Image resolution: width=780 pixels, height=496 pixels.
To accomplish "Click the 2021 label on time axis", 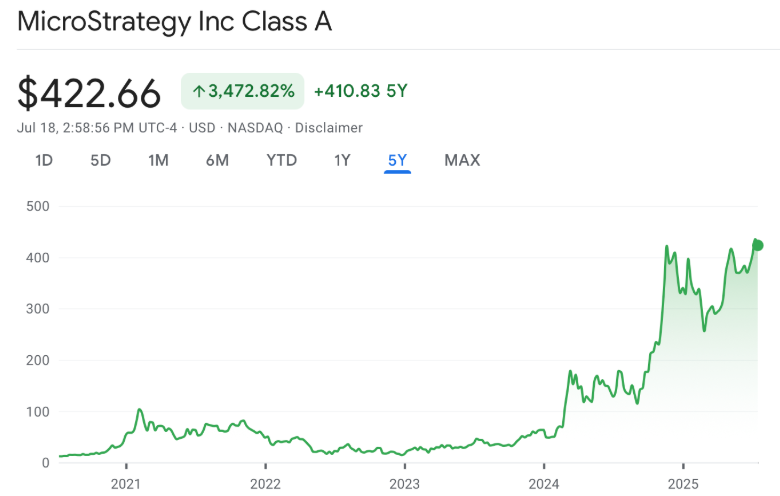I will pos(126,482).
